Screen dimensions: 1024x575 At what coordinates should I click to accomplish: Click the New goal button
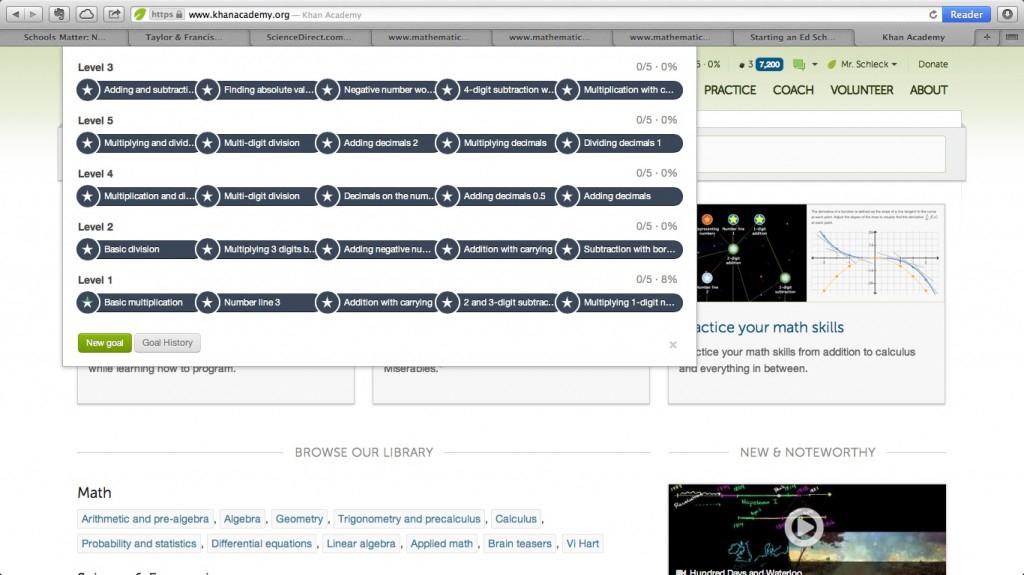tap(104, 342)
